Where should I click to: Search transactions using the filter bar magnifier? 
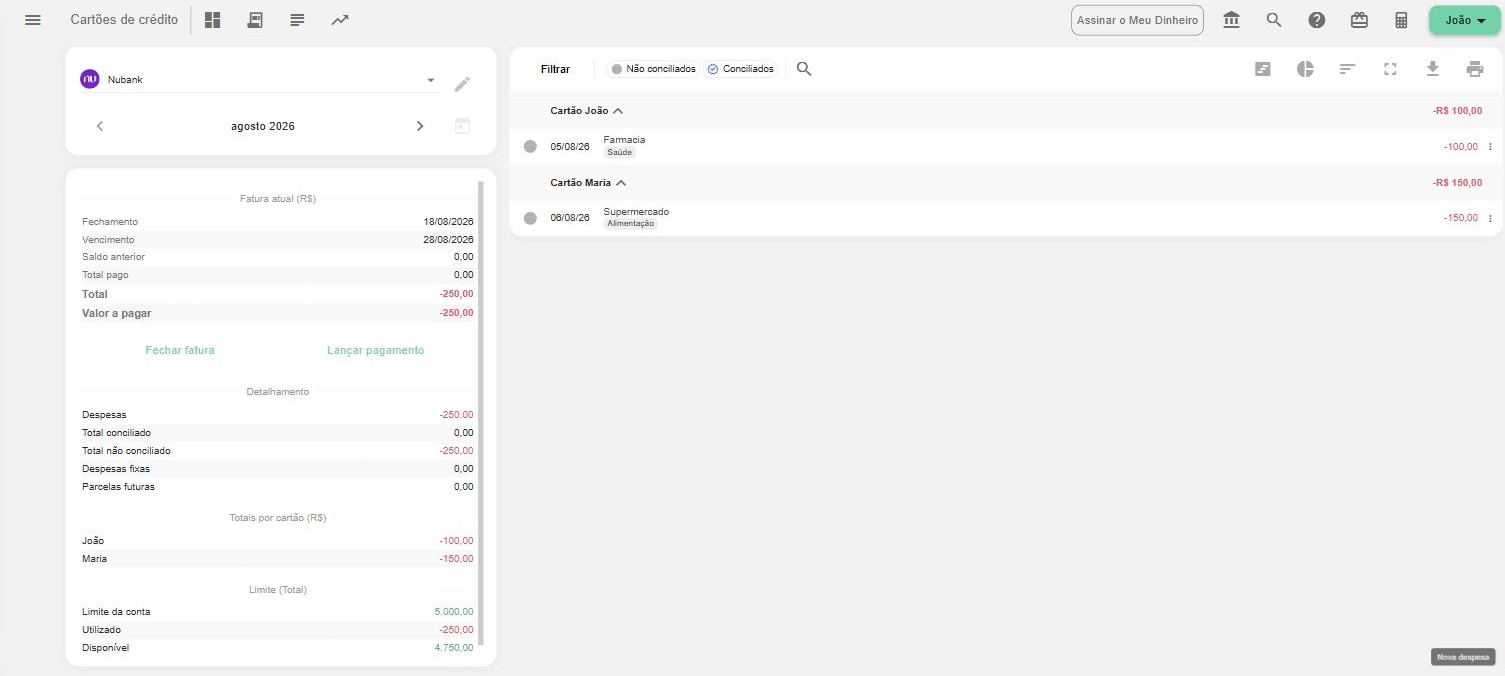[804, 69]
